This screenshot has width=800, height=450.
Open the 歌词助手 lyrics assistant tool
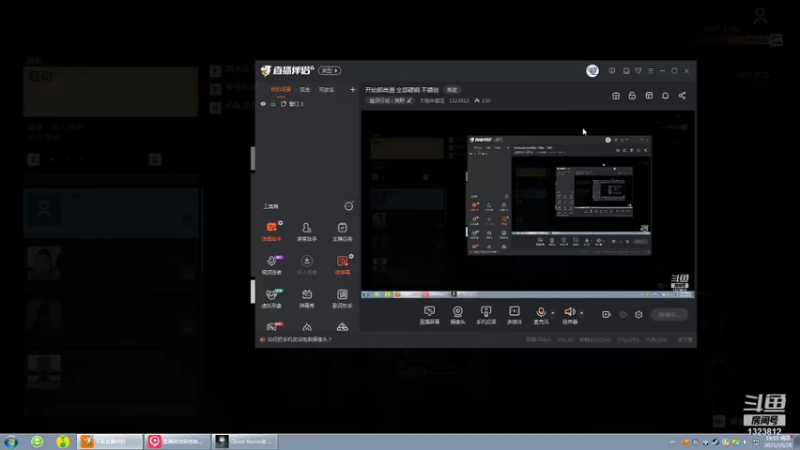click(342, 298)
